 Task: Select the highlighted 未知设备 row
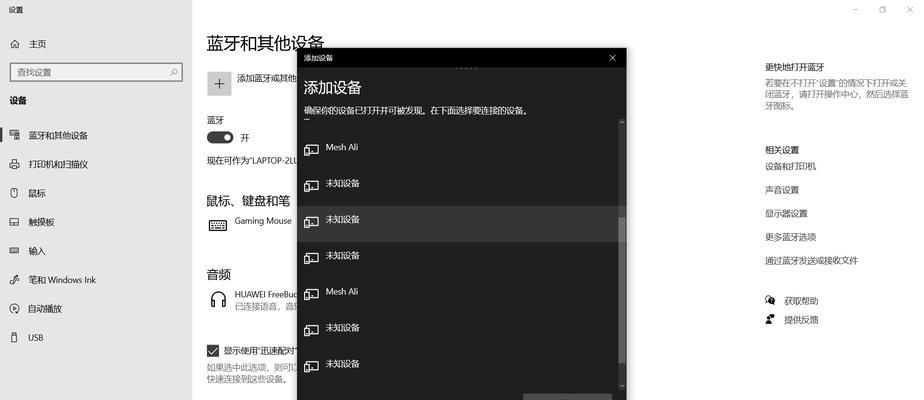pyautogui.click(x=457, y=224)
